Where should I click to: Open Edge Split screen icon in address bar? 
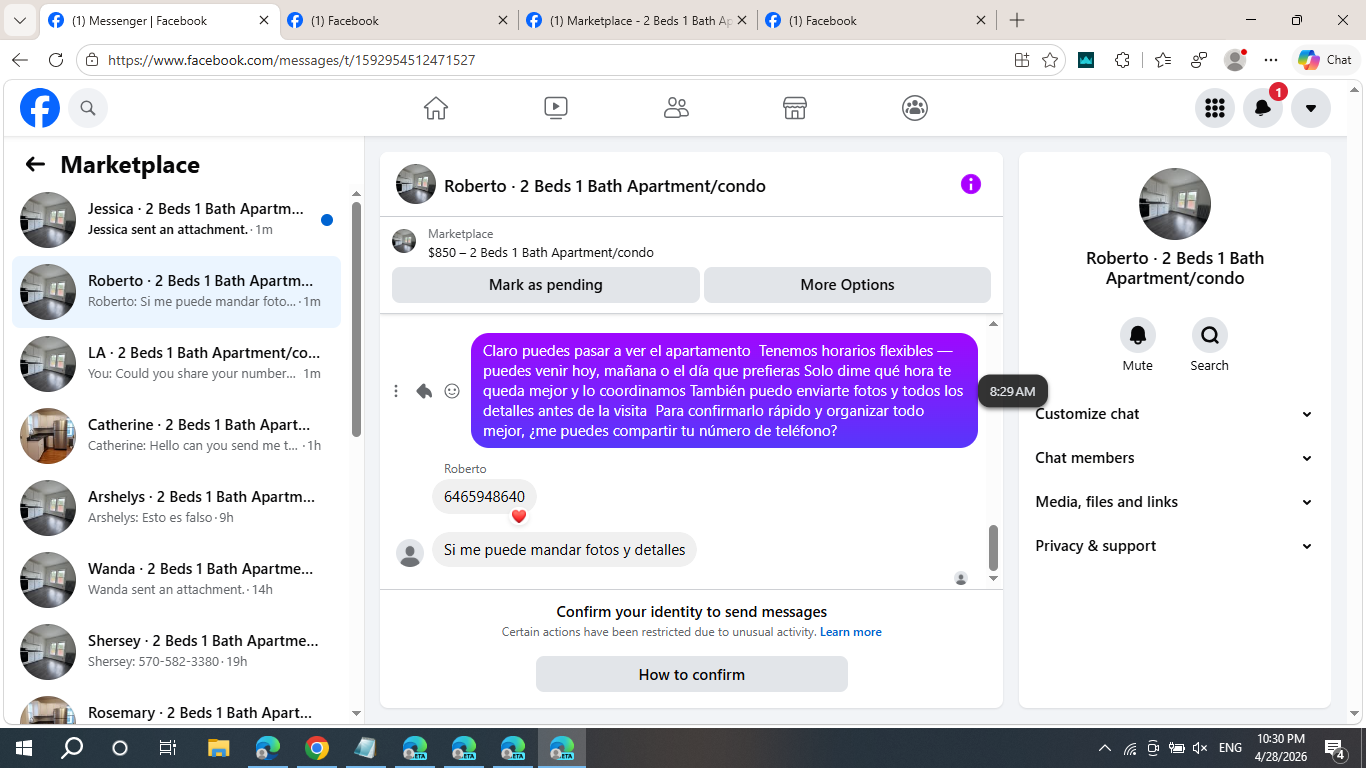(1022, 60)
